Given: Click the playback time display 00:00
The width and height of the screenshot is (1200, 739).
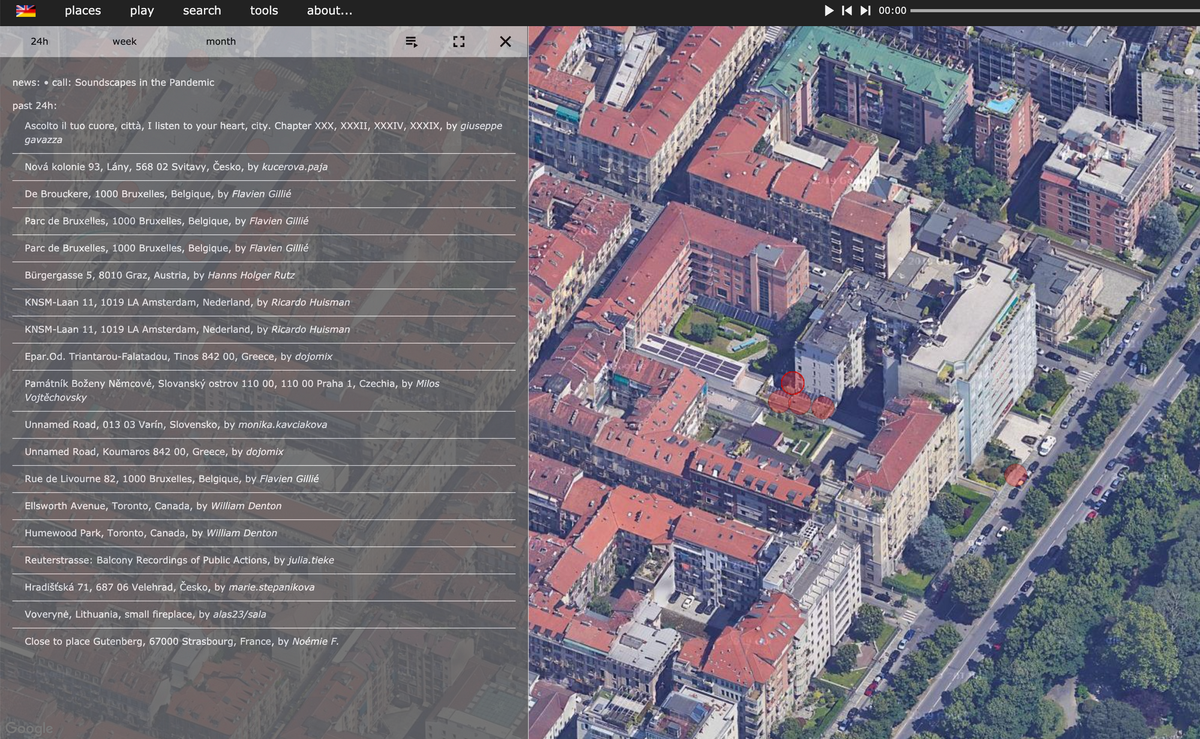Looking at the screenshot, I should (x=892, y=11).
